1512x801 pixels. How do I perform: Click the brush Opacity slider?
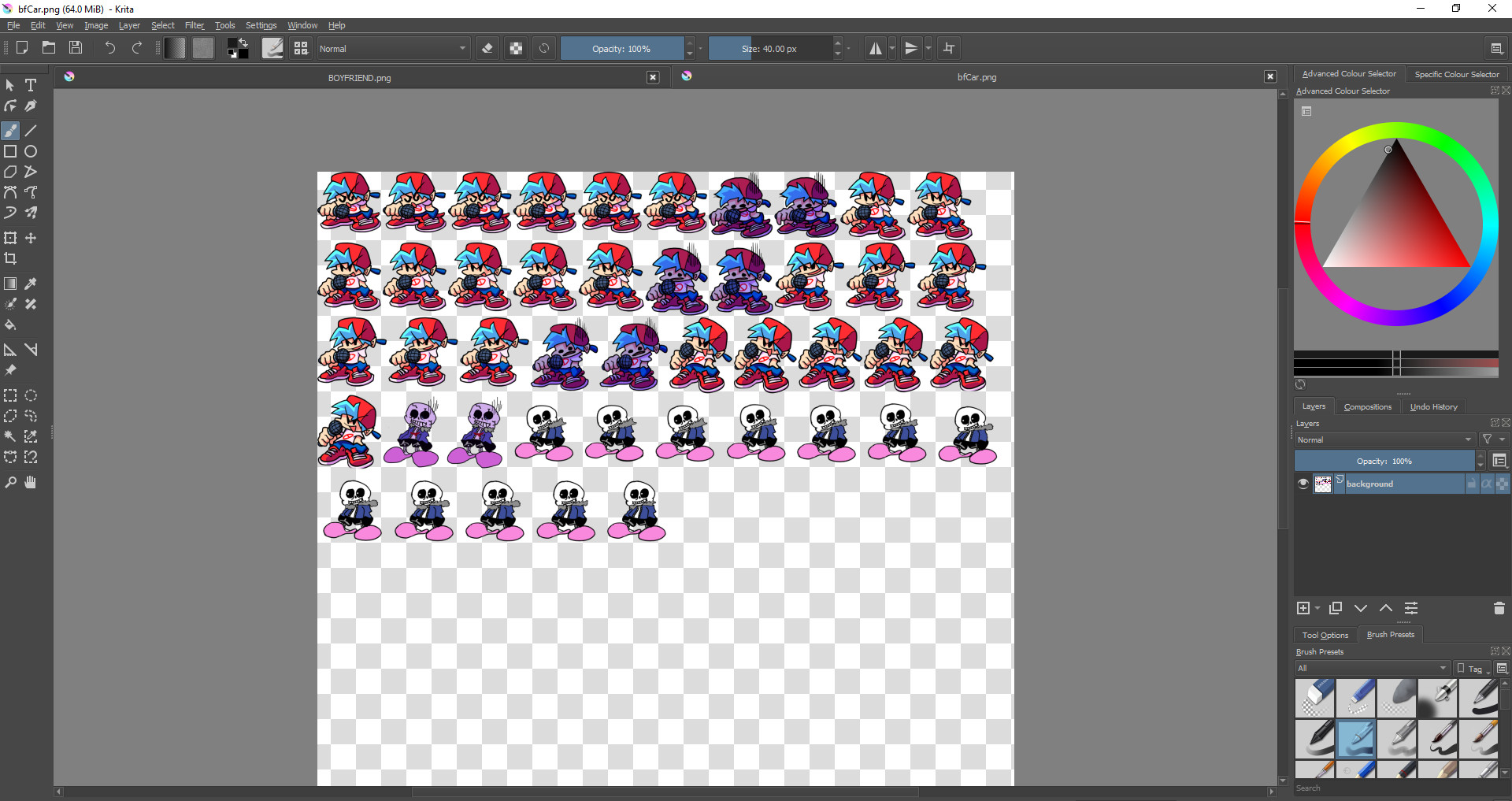621,49
